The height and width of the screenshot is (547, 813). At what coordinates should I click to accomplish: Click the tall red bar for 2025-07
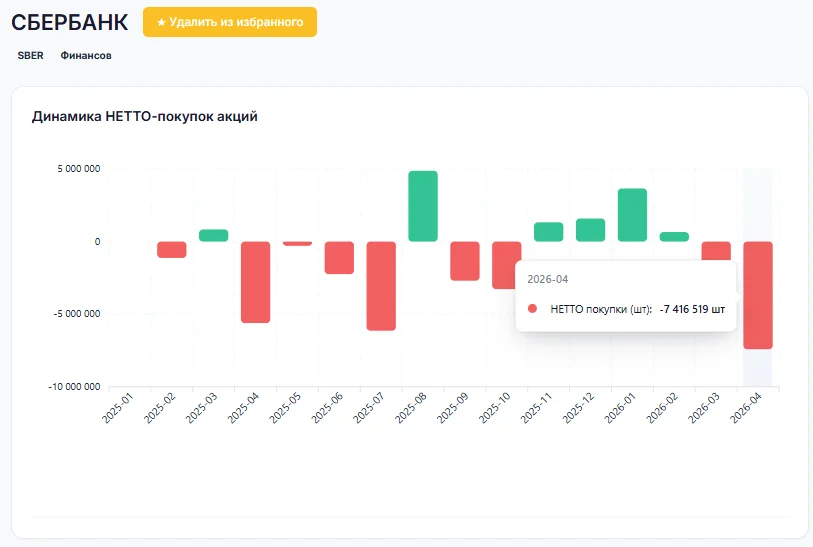(x=381, y=286)
